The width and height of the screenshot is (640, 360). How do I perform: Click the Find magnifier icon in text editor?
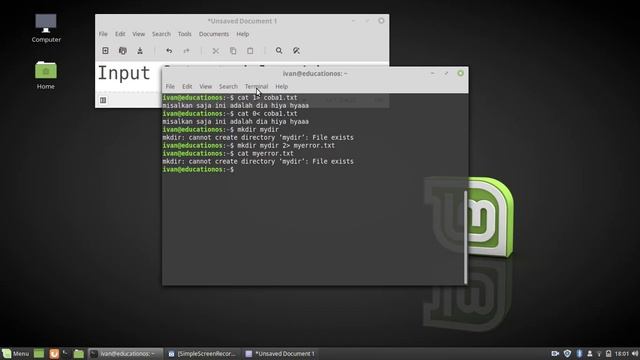pyautogui.click(x=279, y=51)
